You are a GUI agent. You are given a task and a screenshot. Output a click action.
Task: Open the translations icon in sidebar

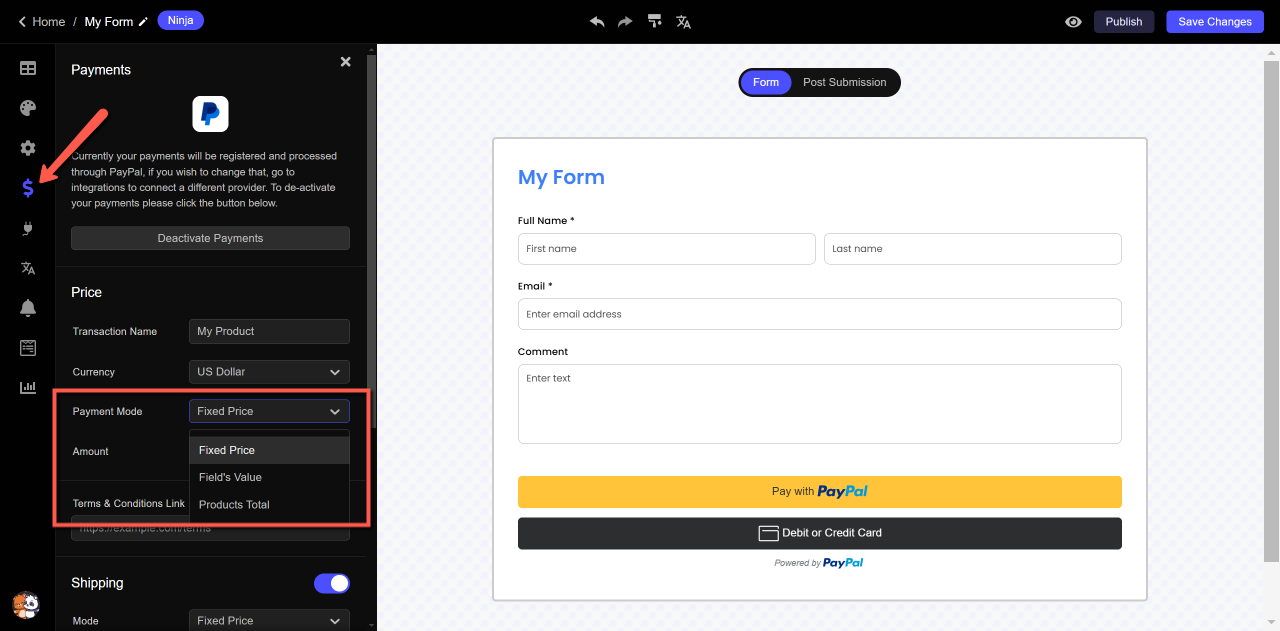click(28, 268)
